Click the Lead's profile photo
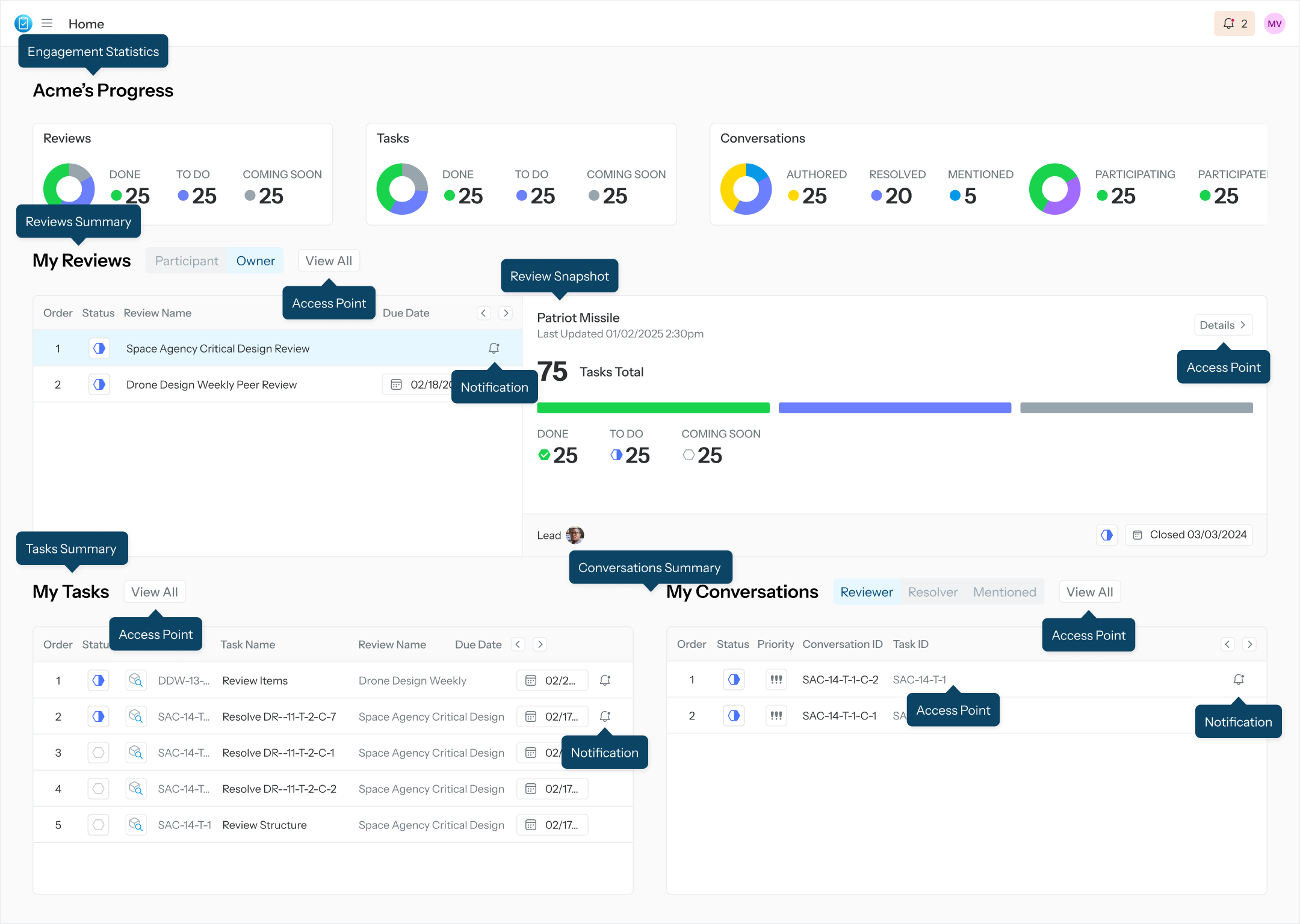Screen dimensions: 1300x924 pyautogui.click(x=575, y=535)
